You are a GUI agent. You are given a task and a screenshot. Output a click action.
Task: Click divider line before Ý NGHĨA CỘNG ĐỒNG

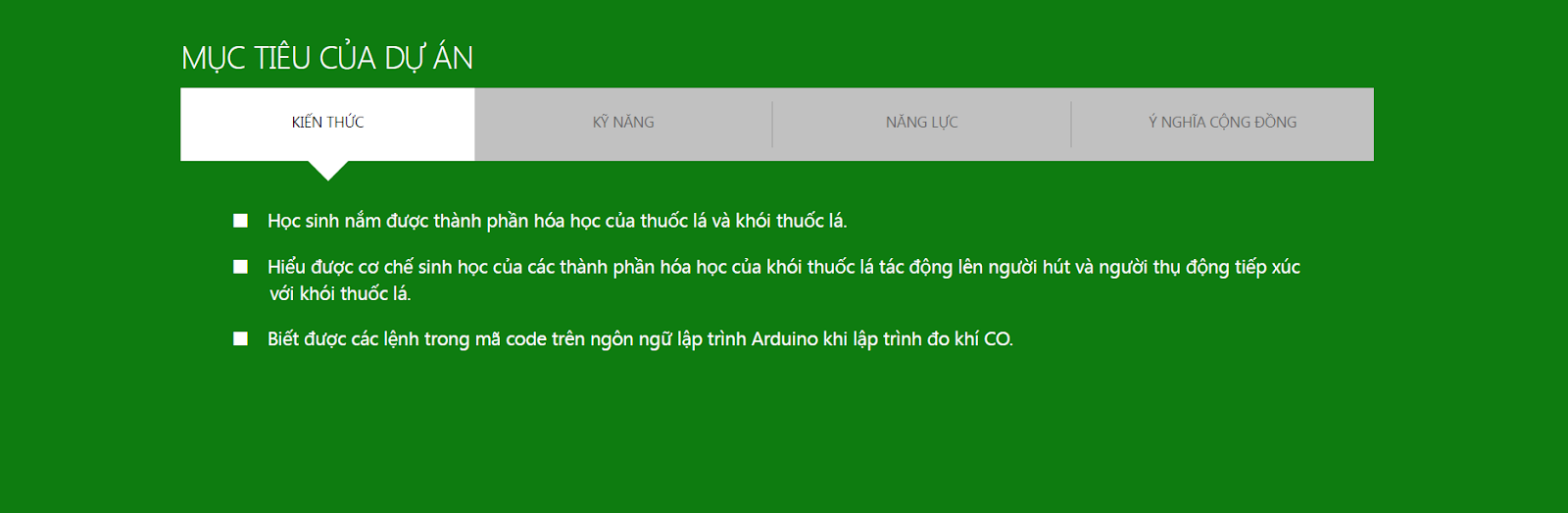pos(1071,125)
